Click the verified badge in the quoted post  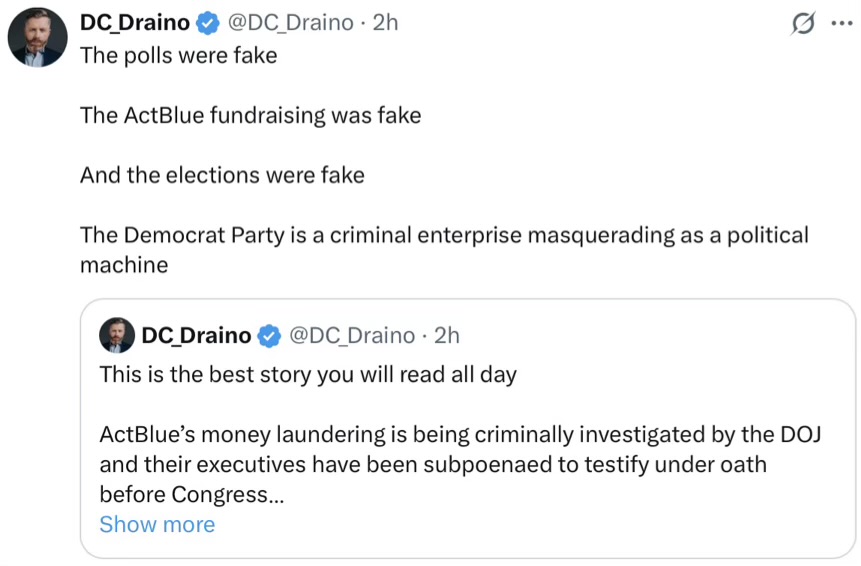pos(270,335)
